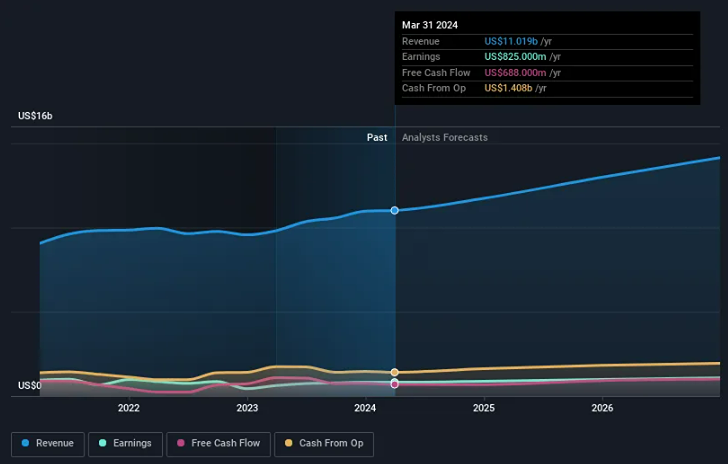Click the 2026 x-axis year label
728x464 pixels.
(602, 408)
